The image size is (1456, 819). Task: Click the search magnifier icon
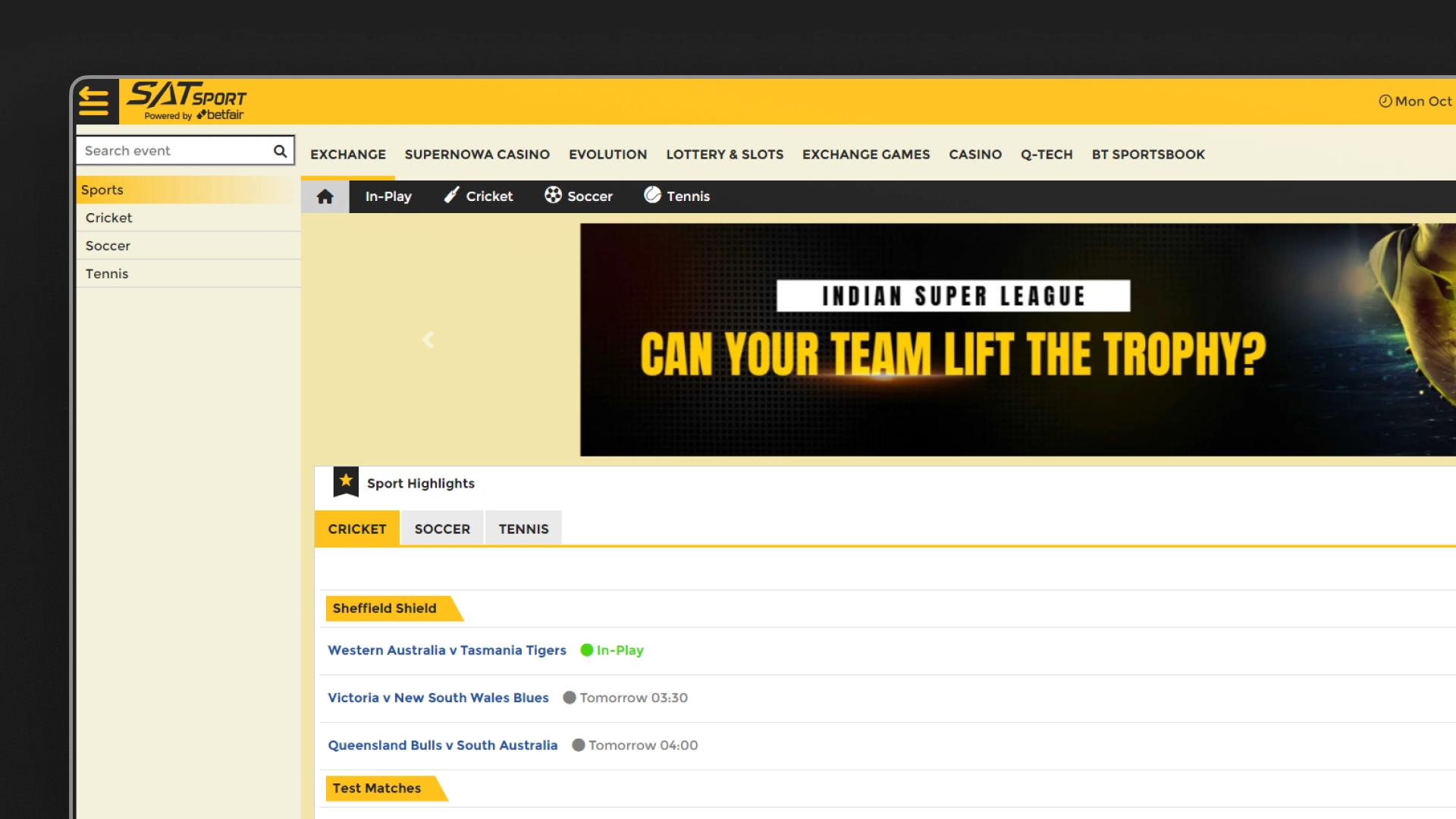(x=280, y=151)
